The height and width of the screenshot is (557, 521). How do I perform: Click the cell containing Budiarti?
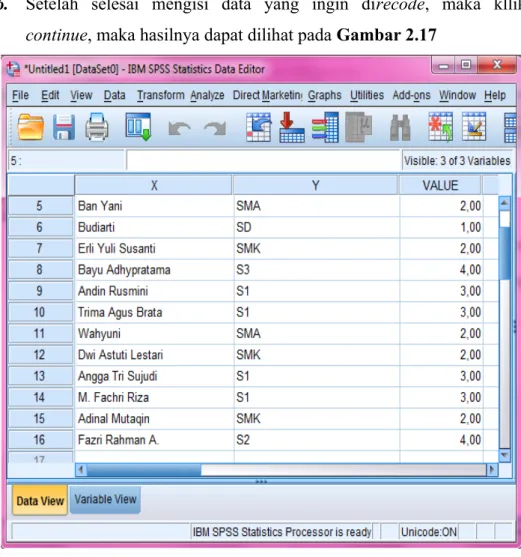(x=154, y=227)
